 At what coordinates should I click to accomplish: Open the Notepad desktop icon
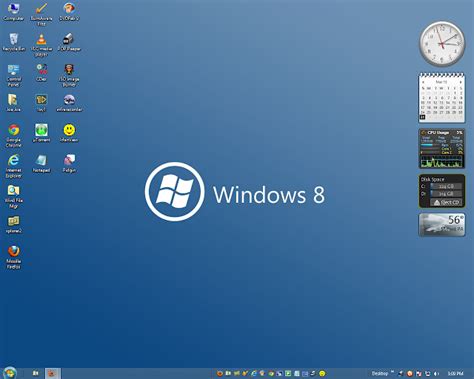tap(41, 163)
